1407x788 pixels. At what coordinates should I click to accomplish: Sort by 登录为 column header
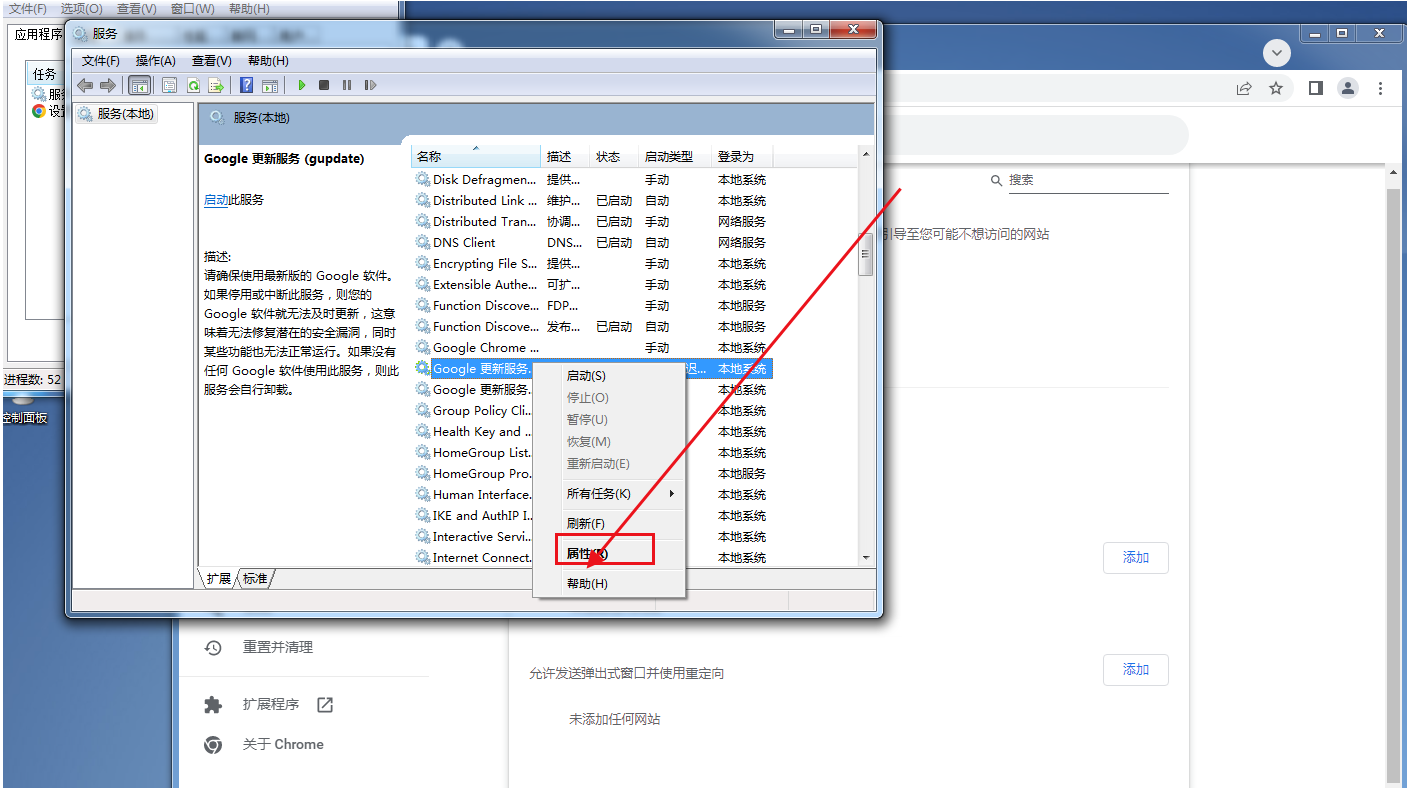[742, 157]
